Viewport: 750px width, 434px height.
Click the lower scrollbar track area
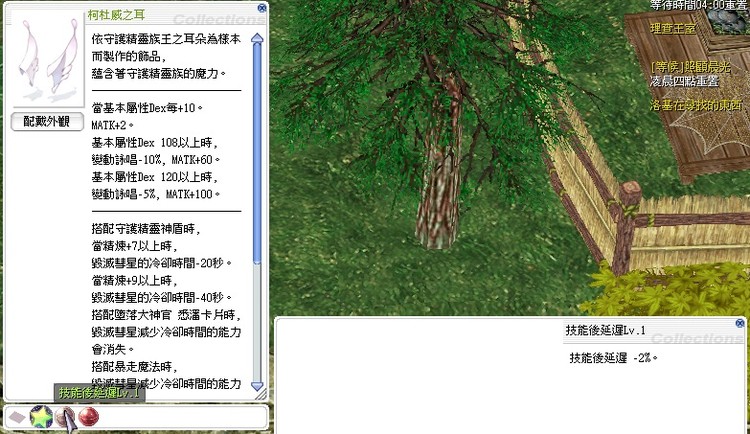[257, 322]
